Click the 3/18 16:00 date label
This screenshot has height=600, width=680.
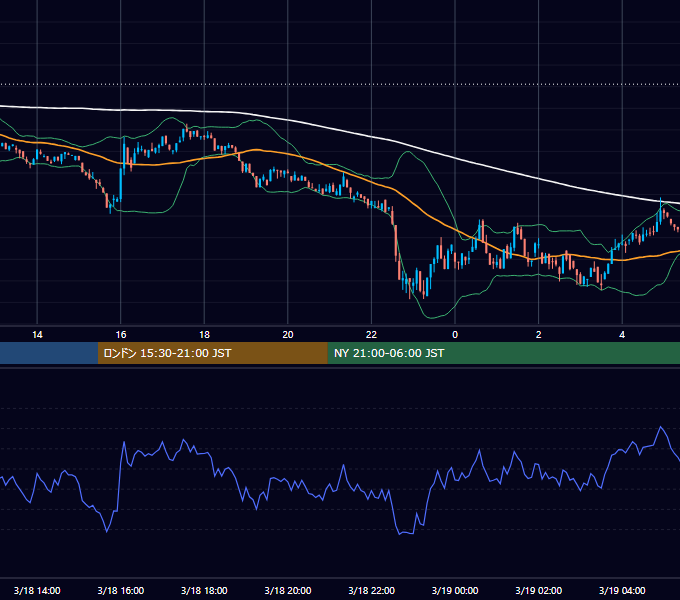click(x=121, y=590)
